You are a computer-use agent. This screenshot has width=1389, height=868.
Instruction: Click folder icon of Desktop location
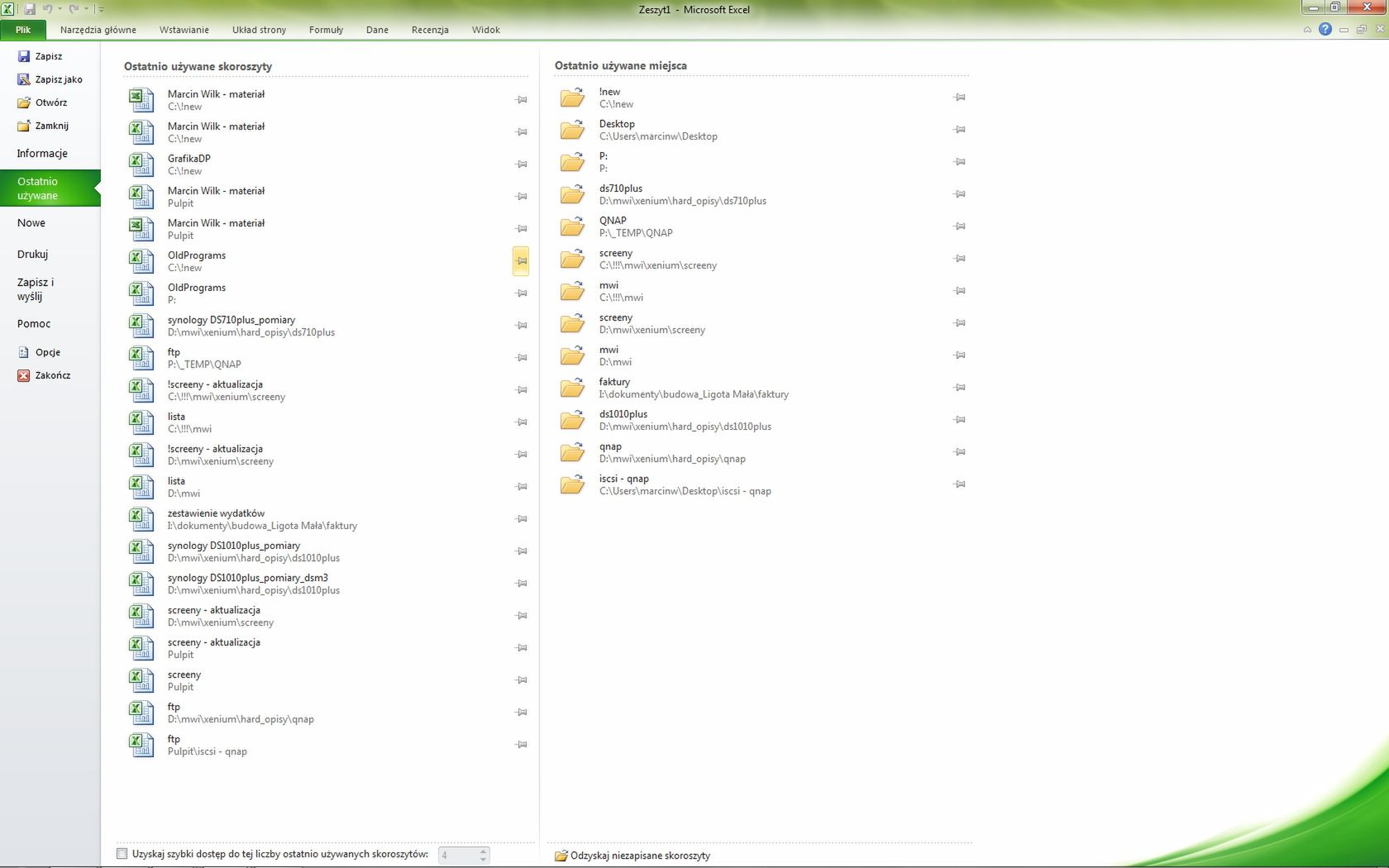coord(572,130)
